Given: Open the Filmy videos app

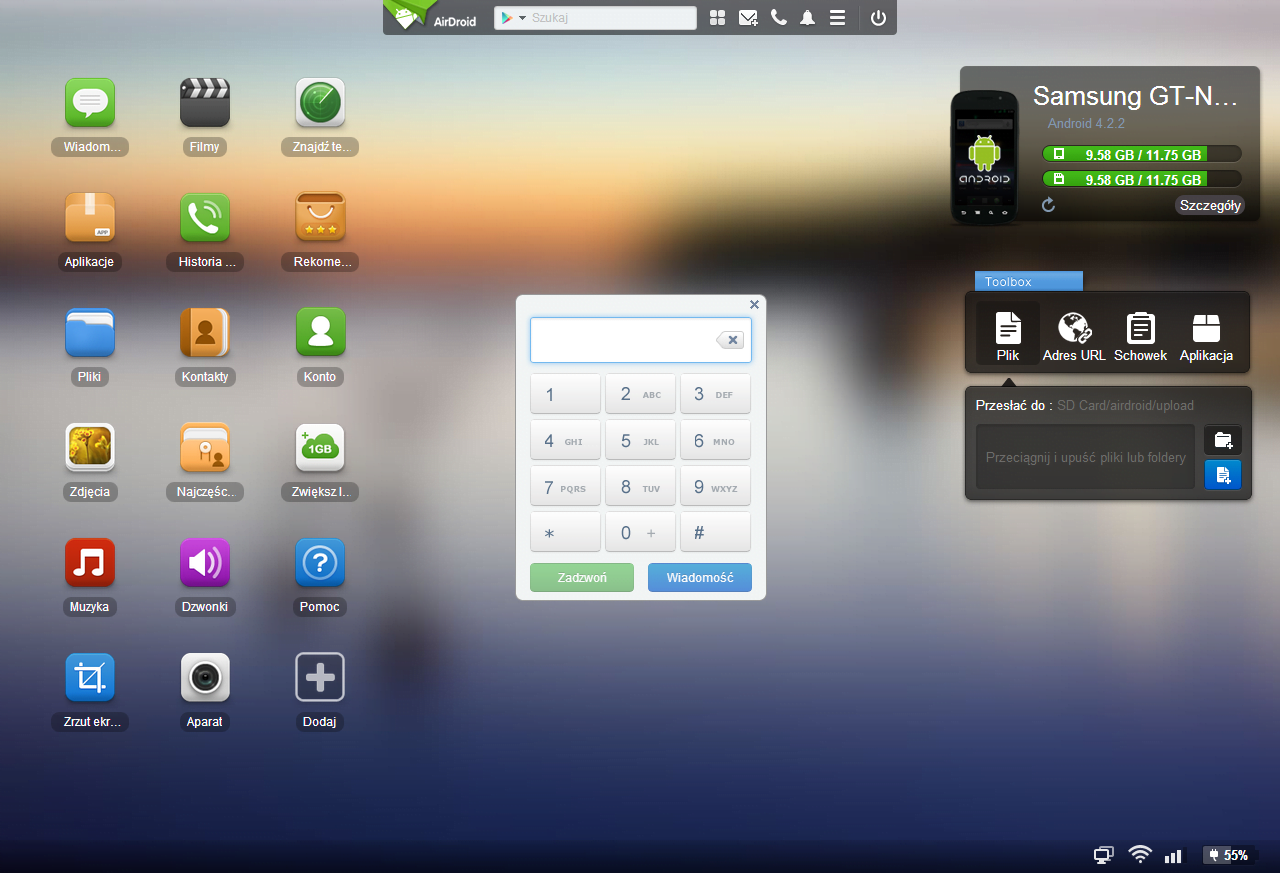Looking at the screenshot, I should click(205, 103).
